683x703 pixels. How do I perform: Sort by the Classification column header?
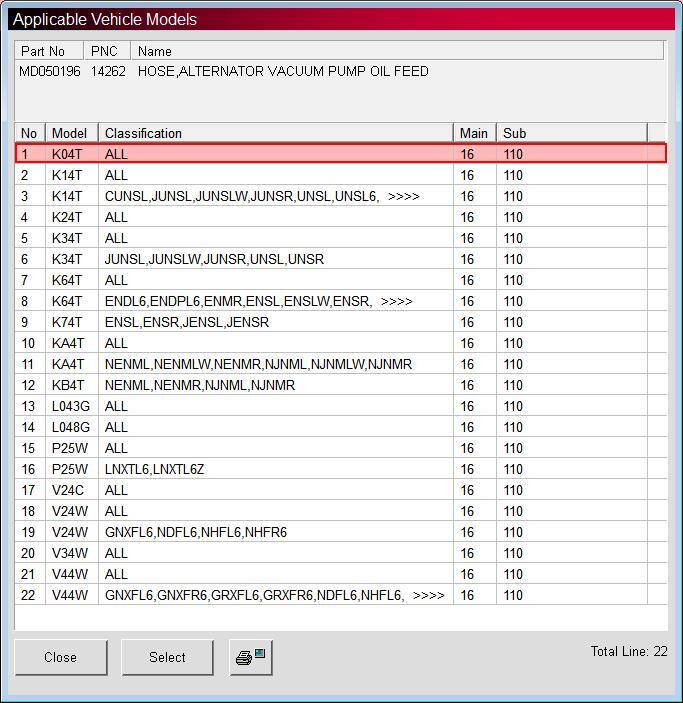(x=276, y=133)
